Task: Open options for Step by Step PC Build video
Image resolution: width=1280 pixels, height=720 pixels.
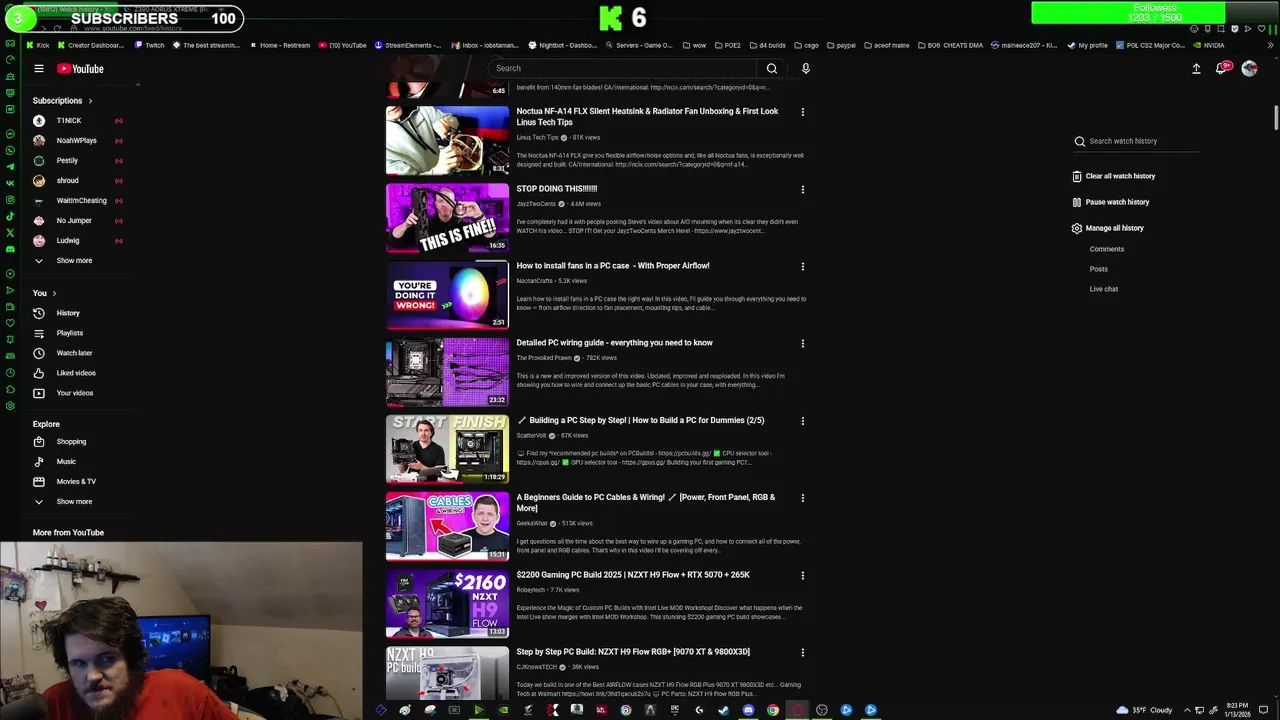Action: (x=802, y=652)
